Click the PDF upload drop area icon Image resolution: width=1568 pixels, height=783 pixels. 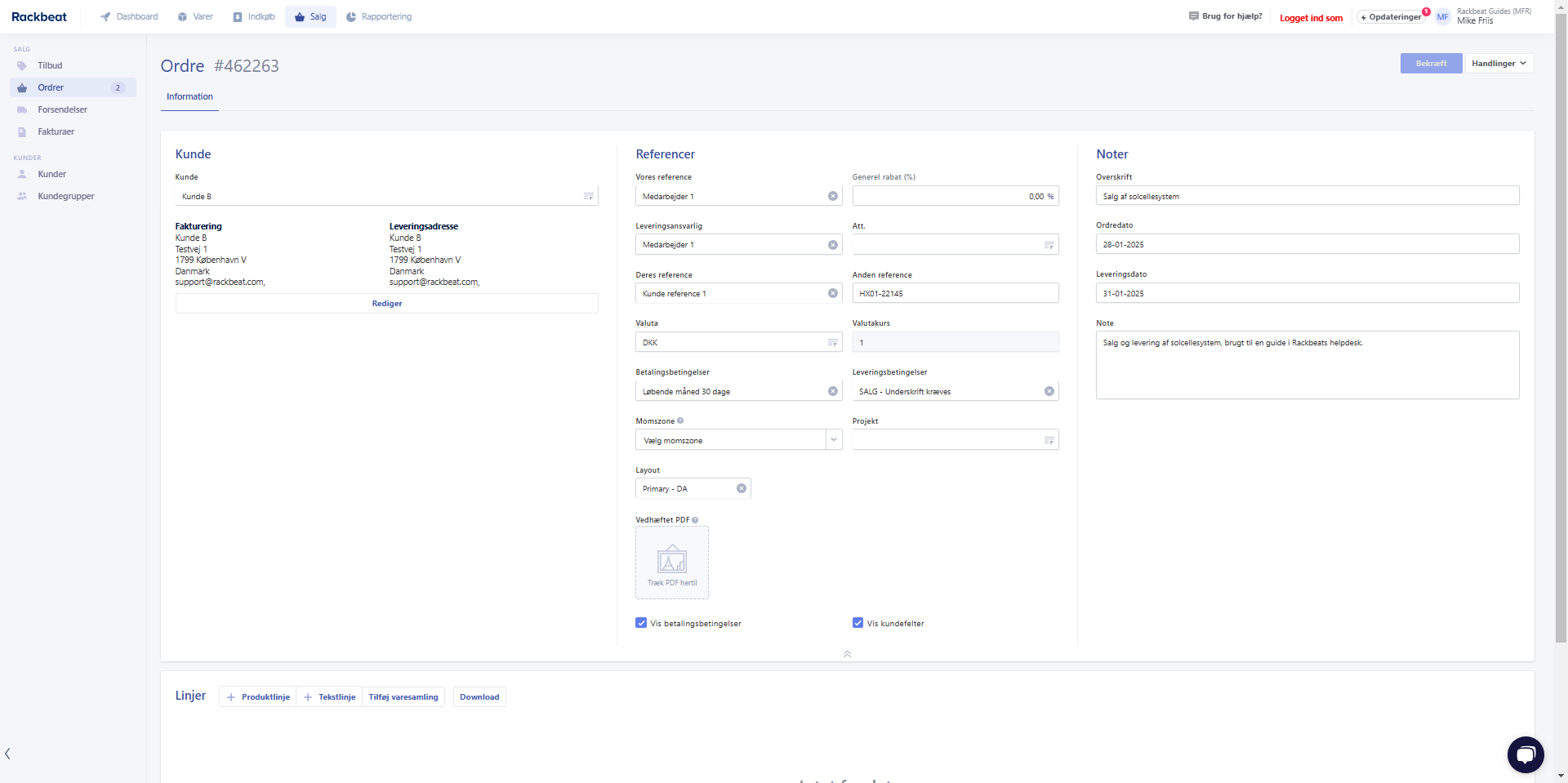pyautogui.click(x=672, y=562)
